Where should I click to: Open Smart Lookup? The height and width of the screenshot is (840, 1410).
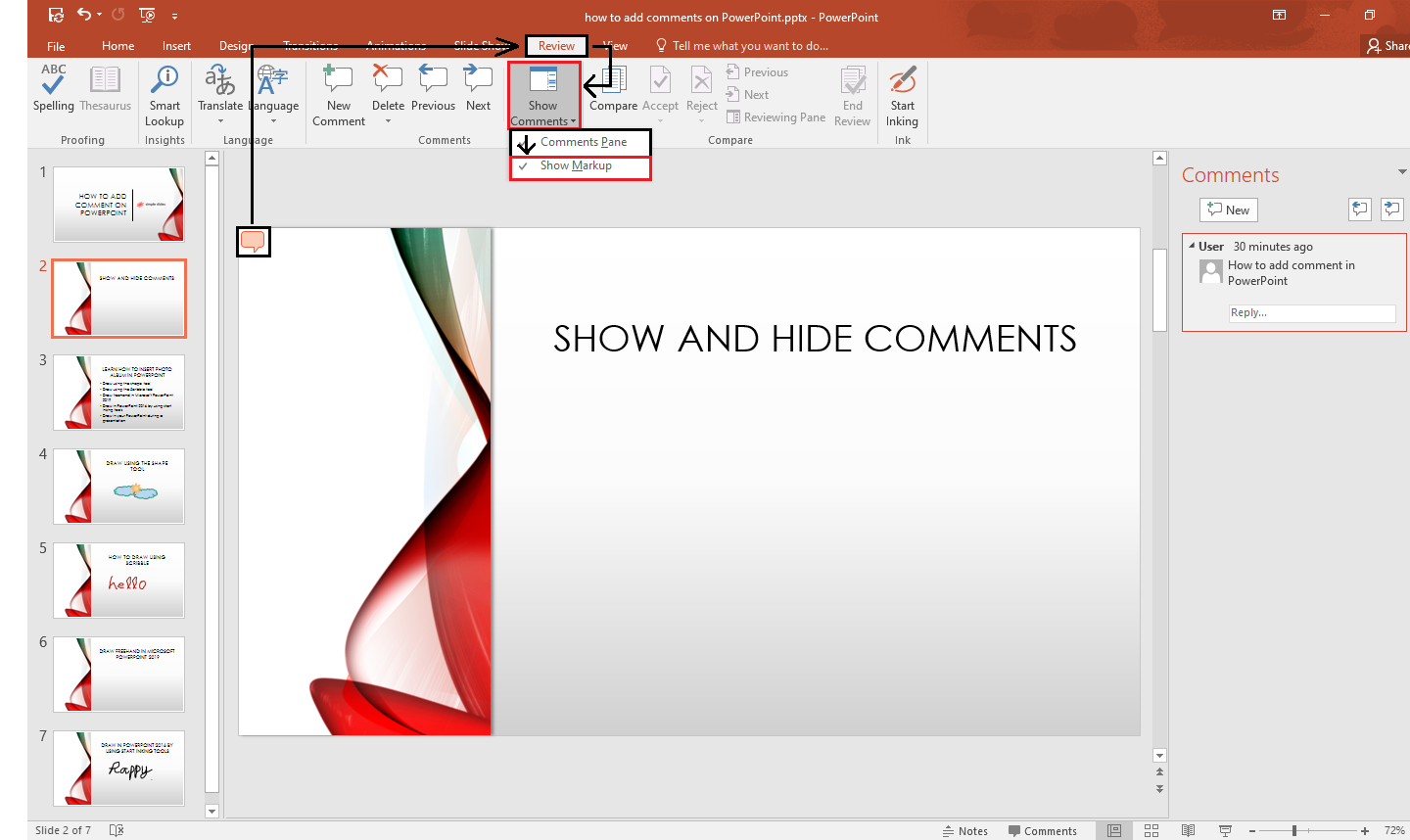(164, 93)
